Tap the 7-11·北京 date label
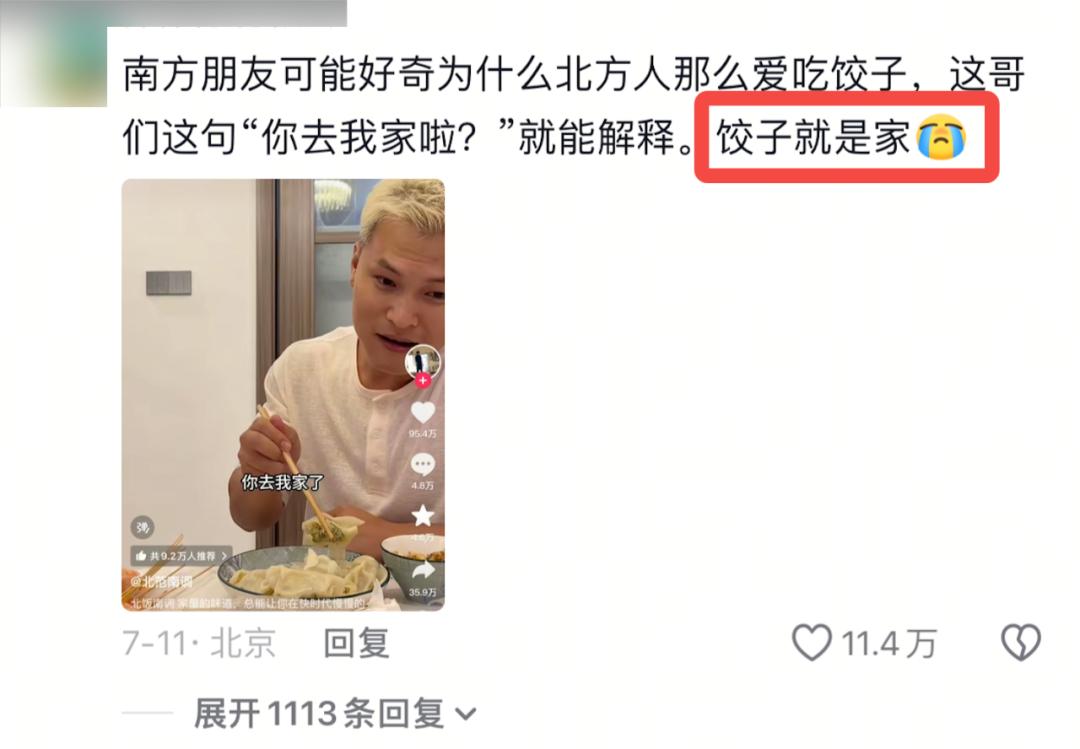This screenshot has height=749, width=1080. [x=199, y=644]
